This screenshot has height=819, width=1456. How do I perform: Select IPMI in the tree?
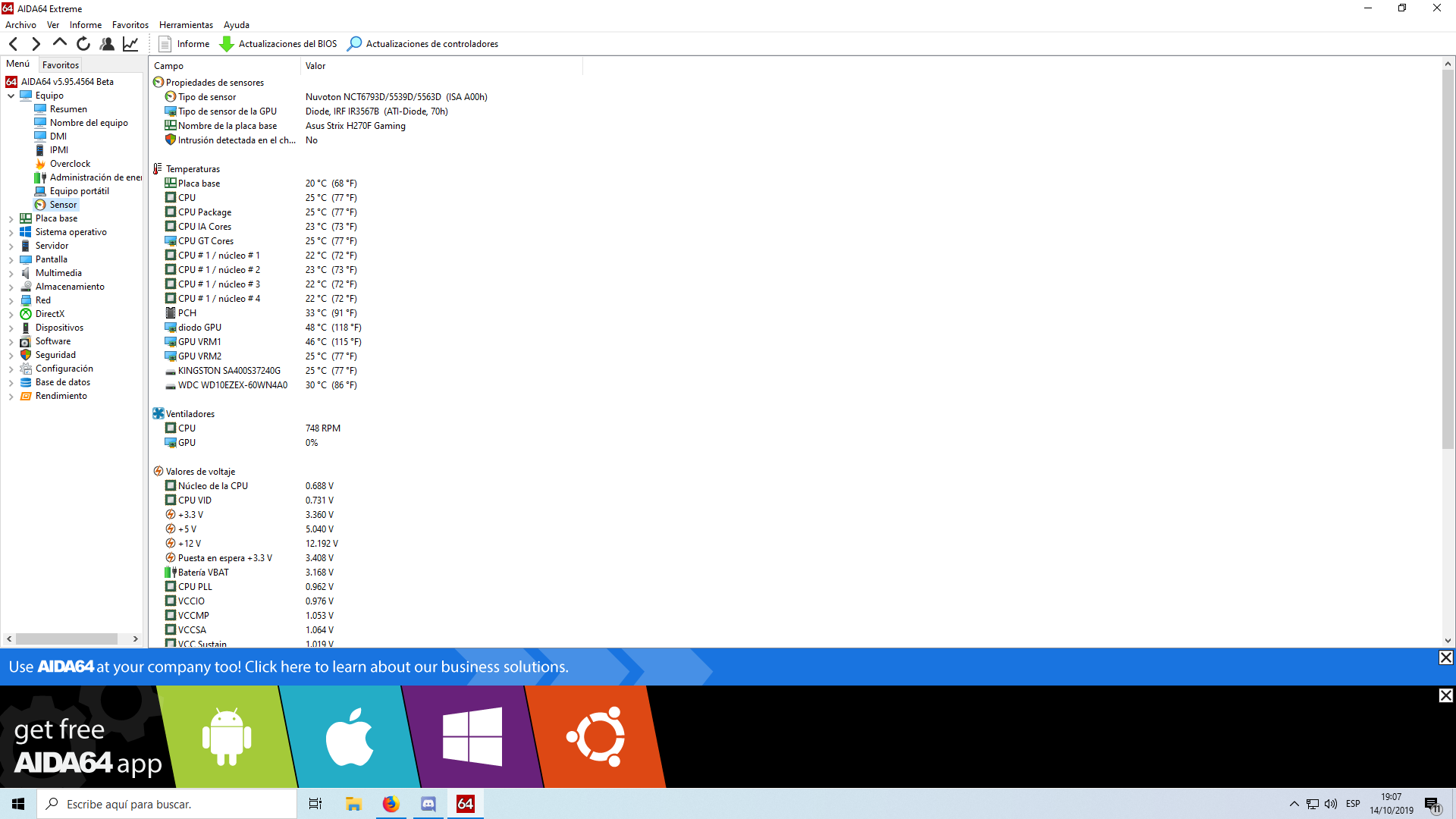tap(59, 150)
